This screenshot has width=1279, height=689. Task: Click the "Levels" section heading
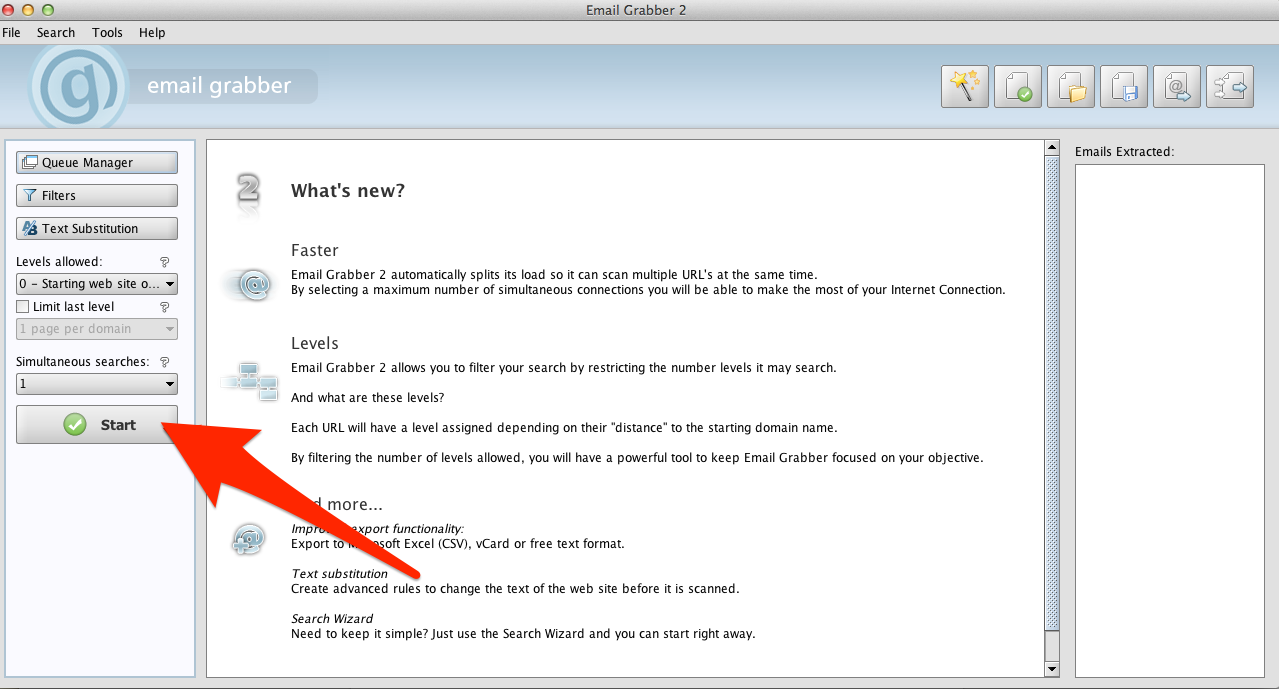315,343
